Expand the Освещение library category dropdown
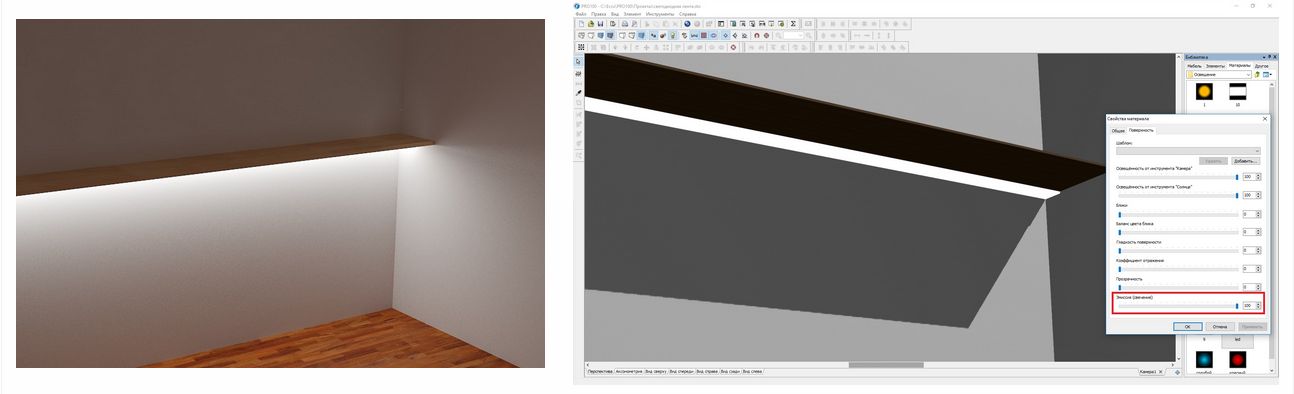The height and width of the screenshot is (394, 1294). (x=1218, y=74)
